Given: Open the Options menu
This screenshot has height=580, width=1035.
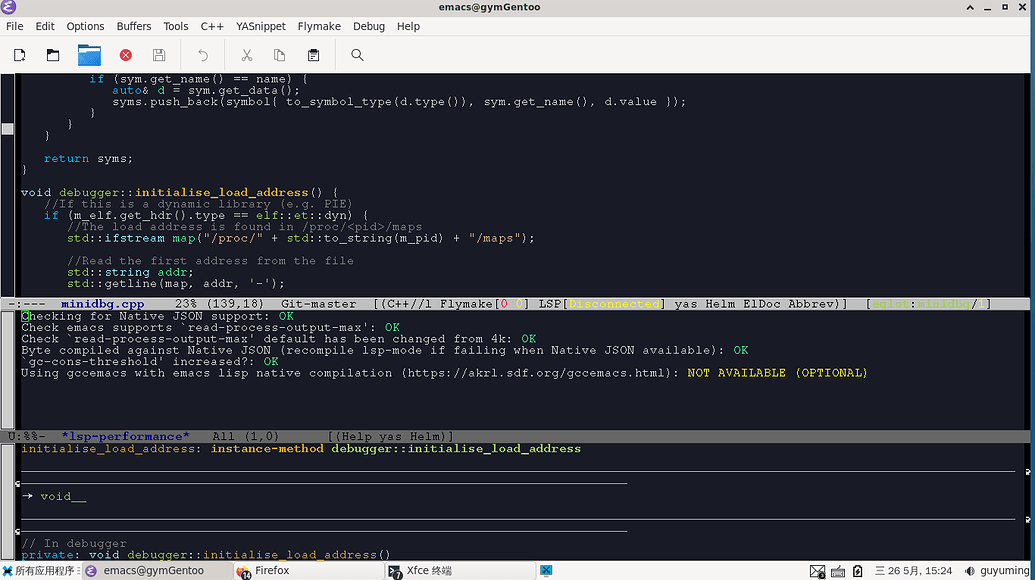Looking at the screenshot, I should click(x=85, y=26).
